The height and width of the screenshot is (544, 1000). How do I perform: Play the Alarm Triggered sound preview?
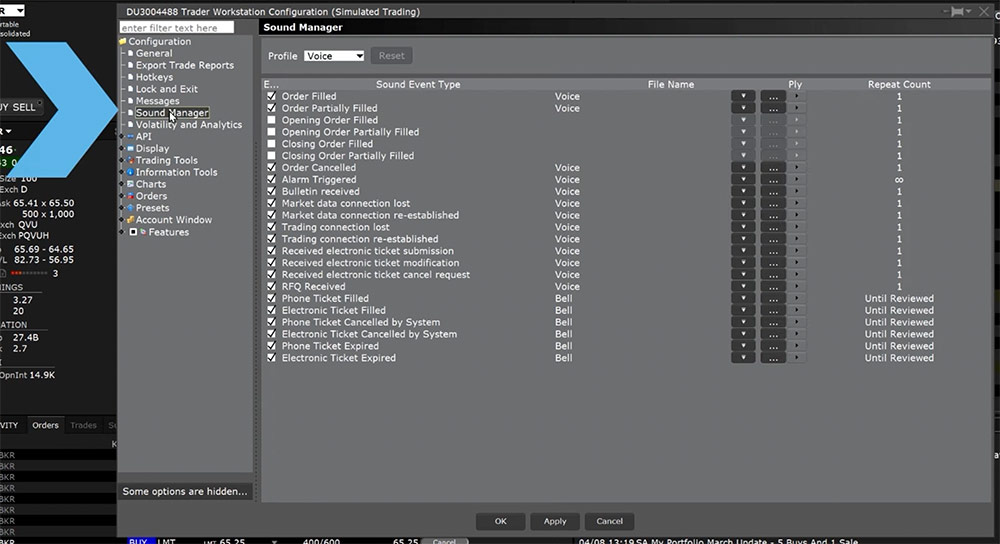(x=797, y=180)
